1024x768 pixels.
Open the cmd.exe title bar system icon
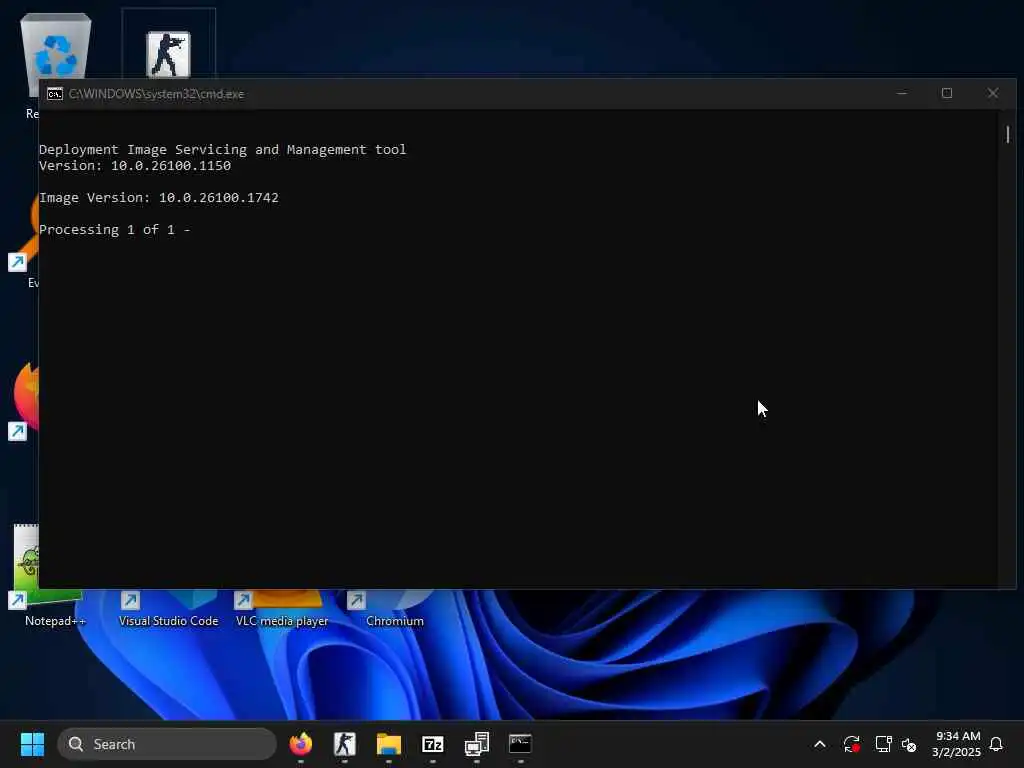point(55,94)
